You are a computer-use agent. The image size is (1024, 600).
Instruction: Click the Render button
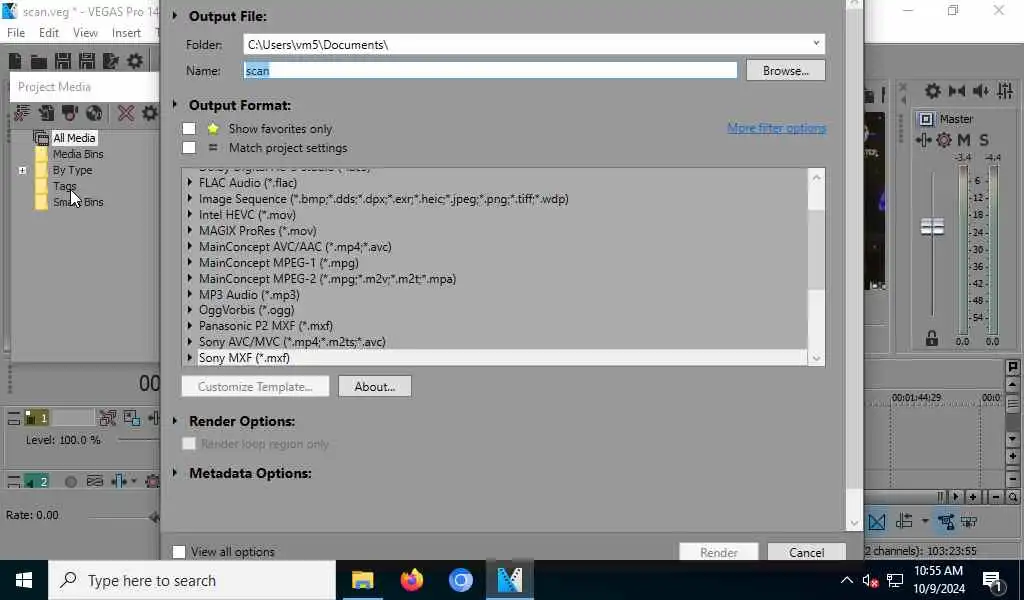pos(719,552)
